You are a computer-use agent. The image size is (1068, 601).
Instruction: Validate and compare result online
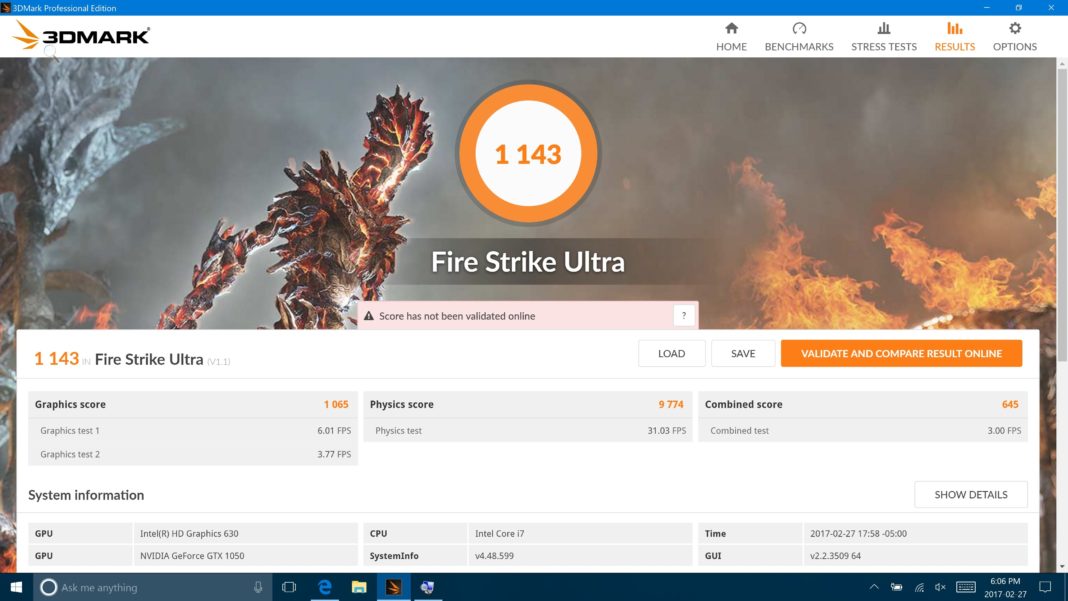[901, 353]
